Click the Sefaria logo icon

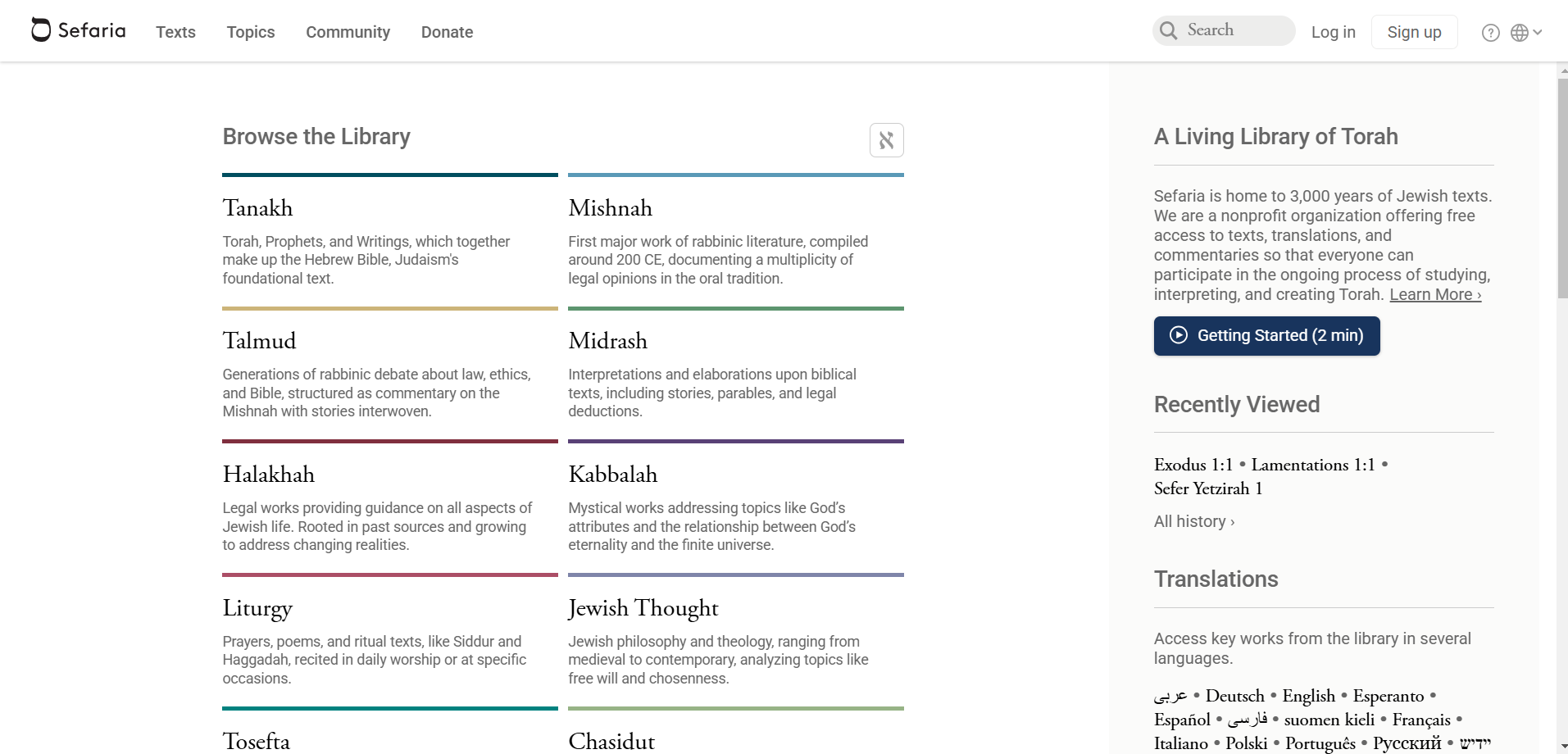41,30
